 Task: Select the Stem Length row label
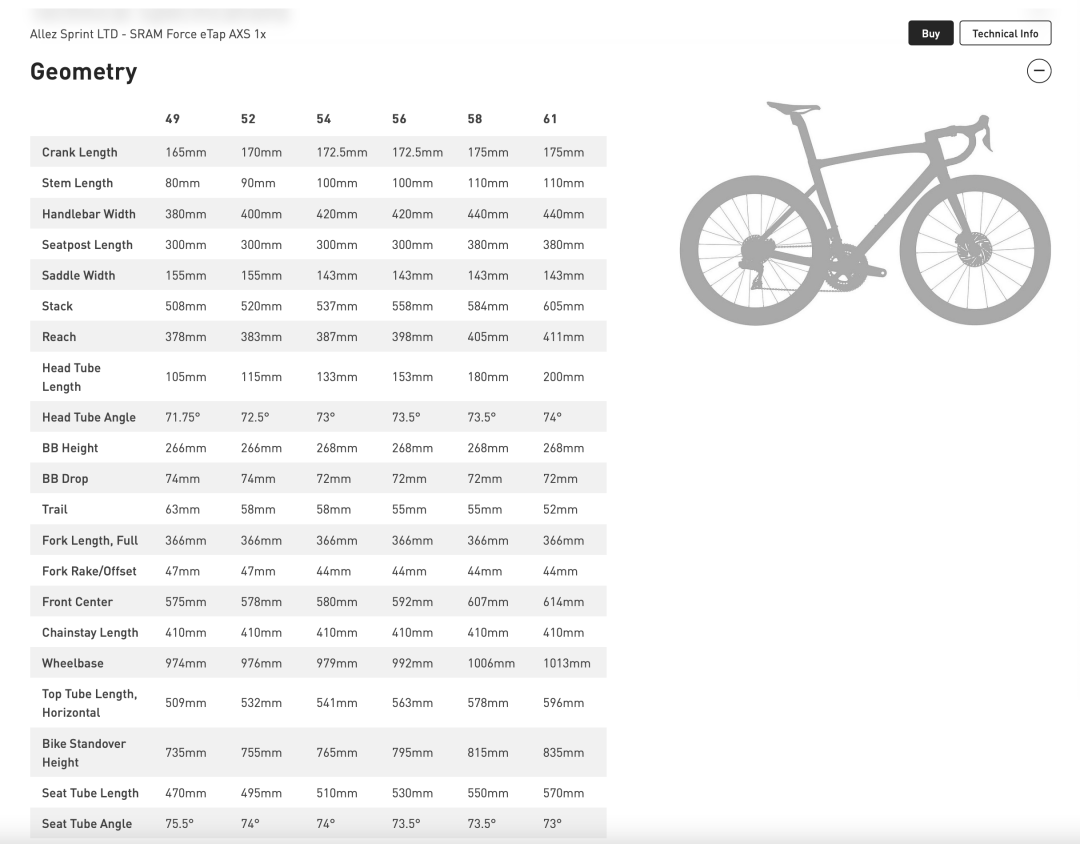[x=77, y=183]
